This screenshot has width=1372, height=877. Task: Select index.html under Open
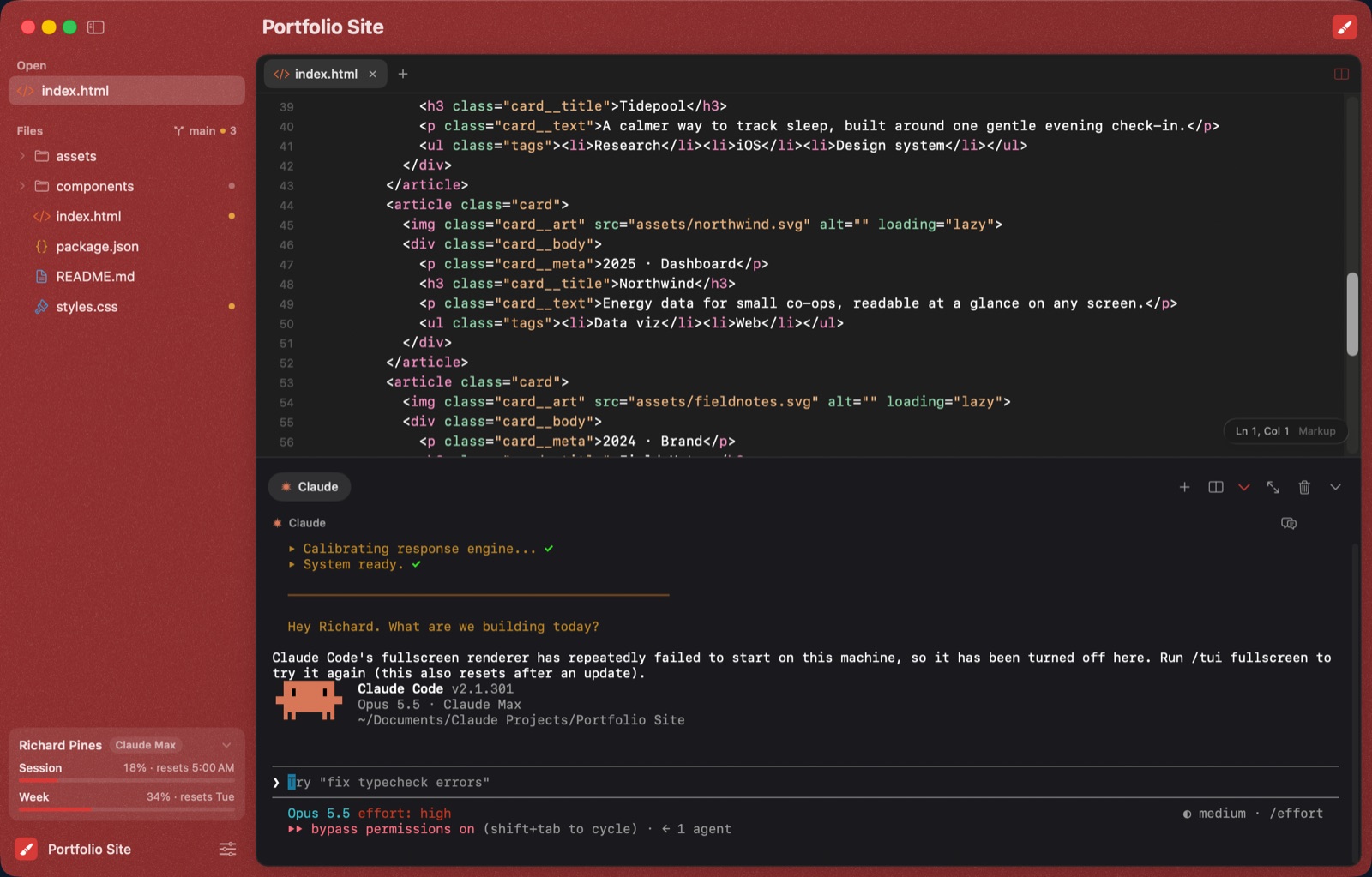point(127,91)
